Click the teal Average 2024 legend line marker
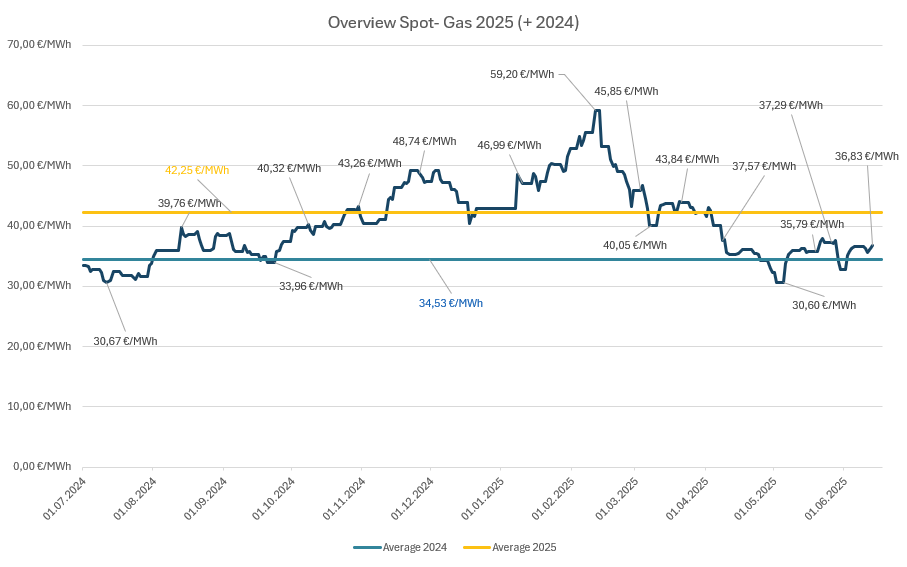Screen dimensions: 907x567 pyautogui.click(x=367, y=547)
